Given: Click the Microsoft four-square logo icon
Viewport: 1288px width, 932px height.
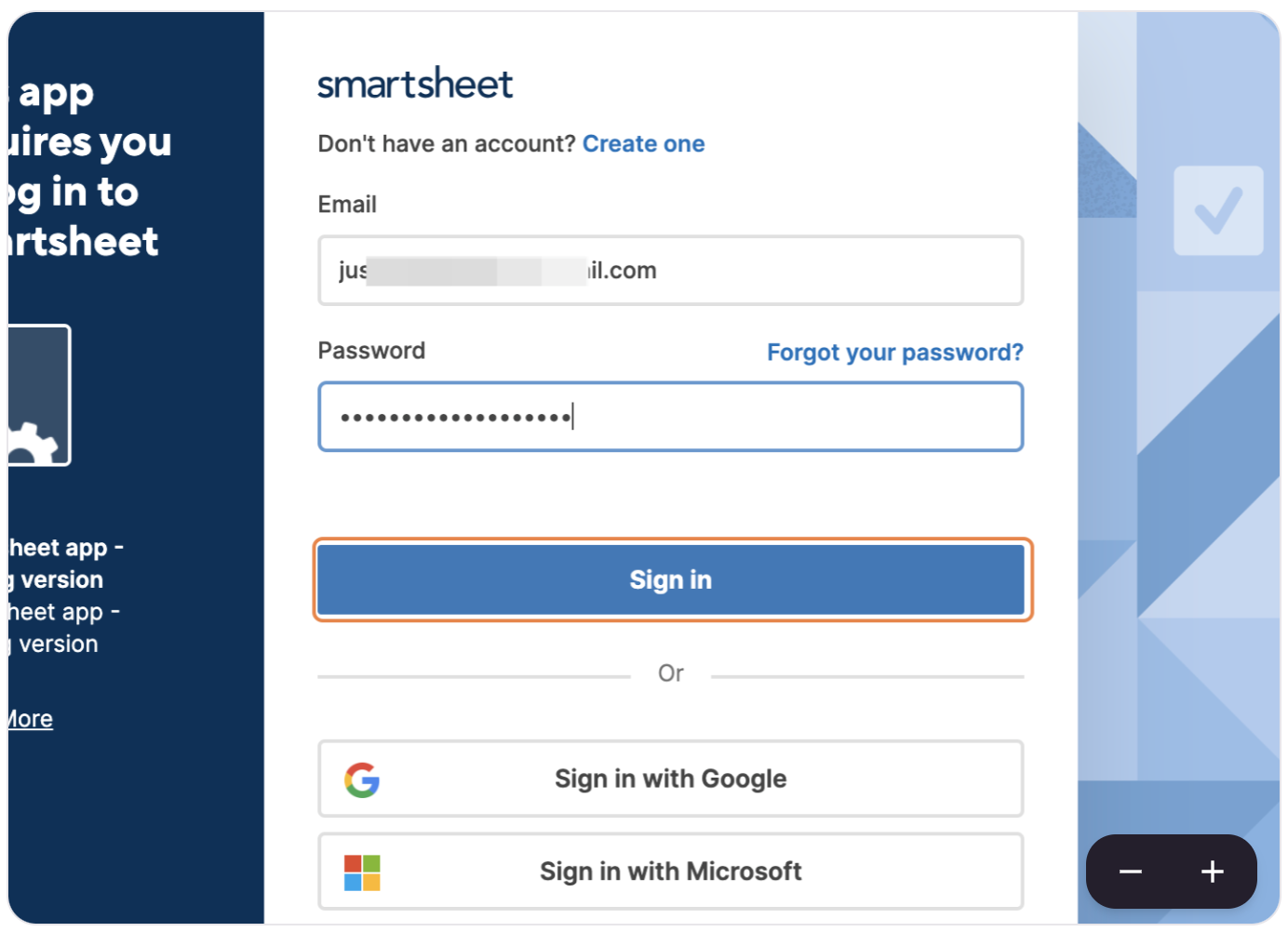Looking at the screenshot, I should point(362,872).
